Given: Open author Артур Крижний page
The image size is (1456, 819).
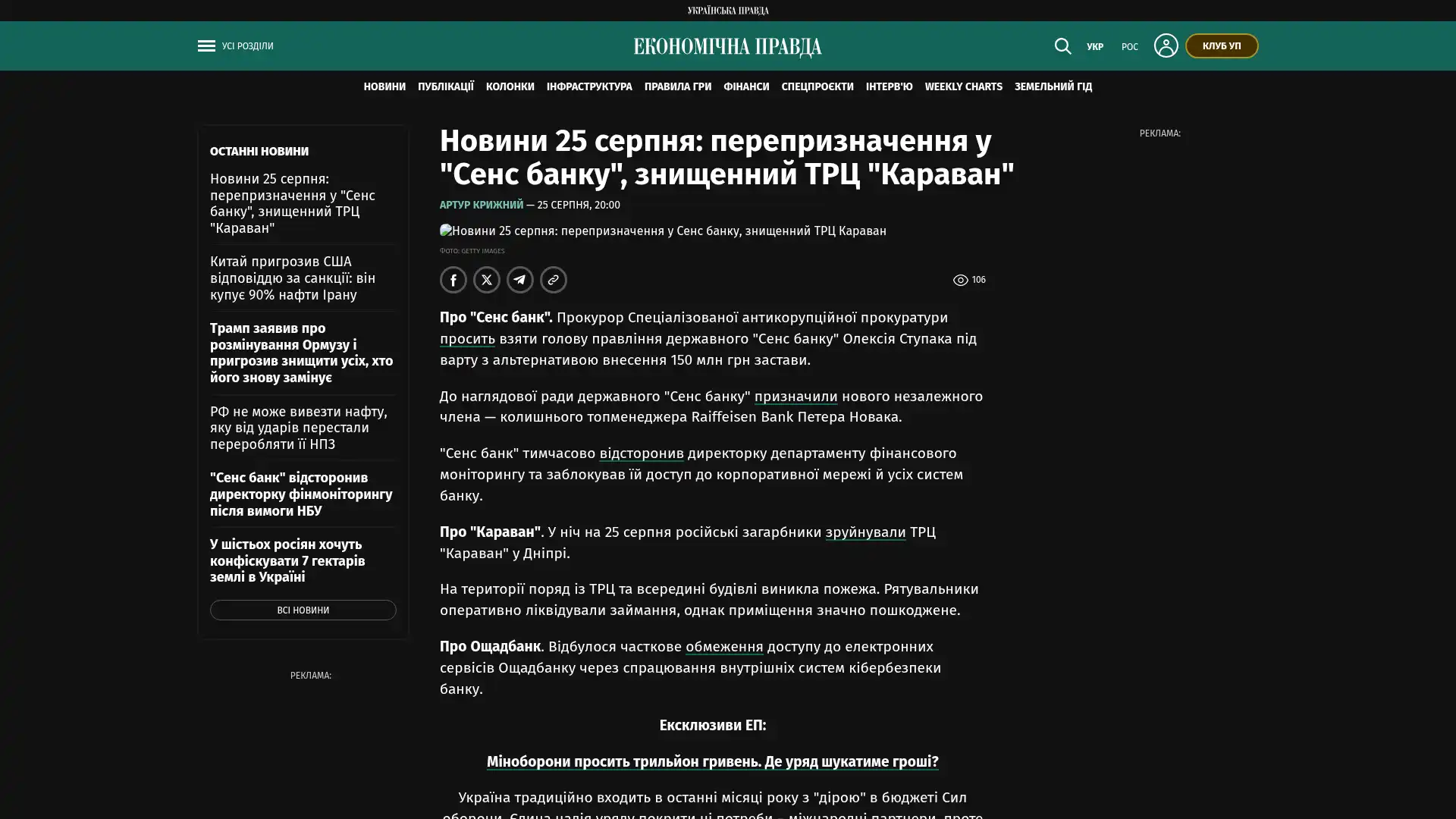Looking at the screenshot, I should (482, 205).
